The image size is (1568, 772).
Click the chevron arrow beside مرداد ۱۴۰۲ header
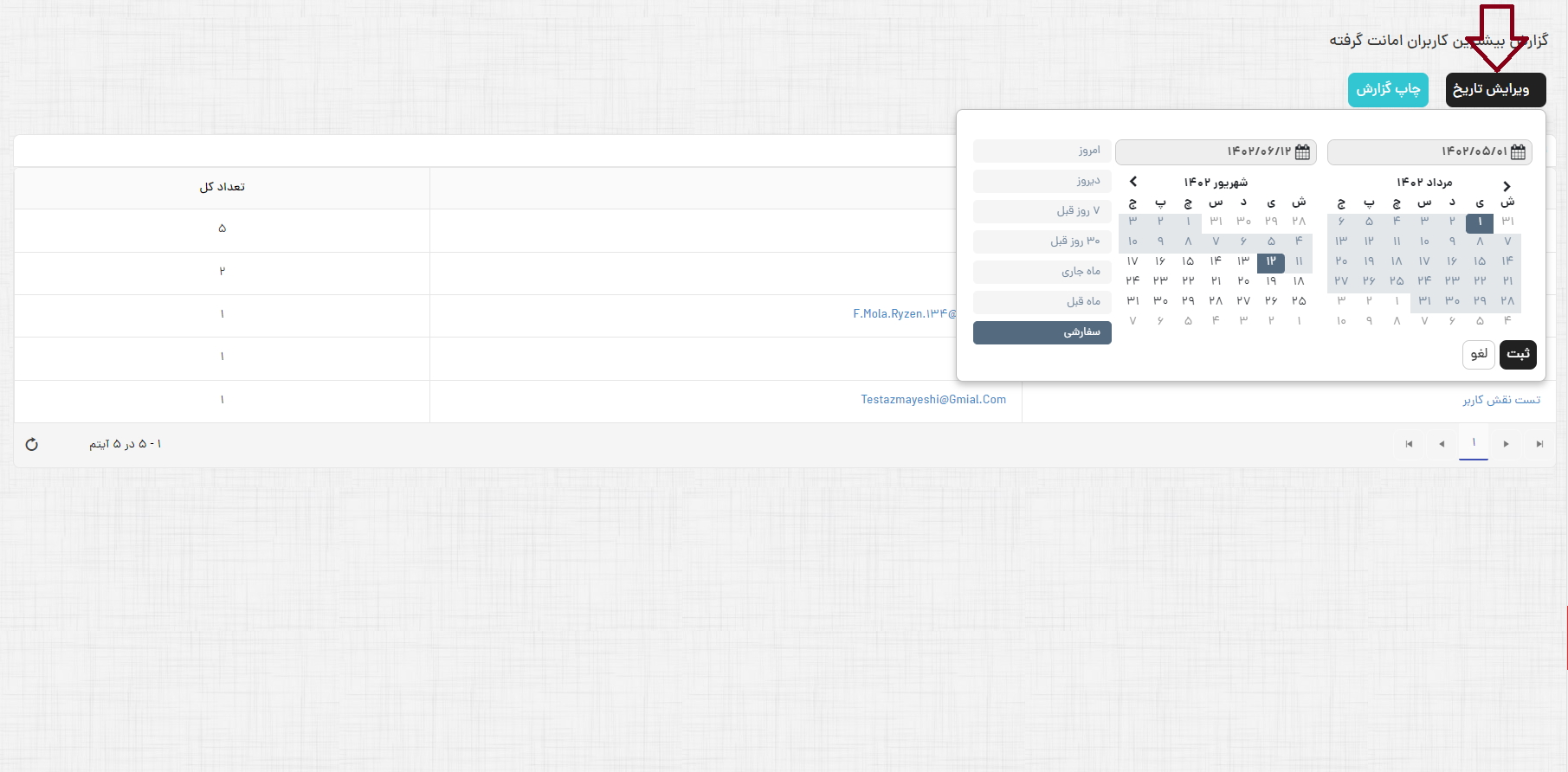[1507, 186]
